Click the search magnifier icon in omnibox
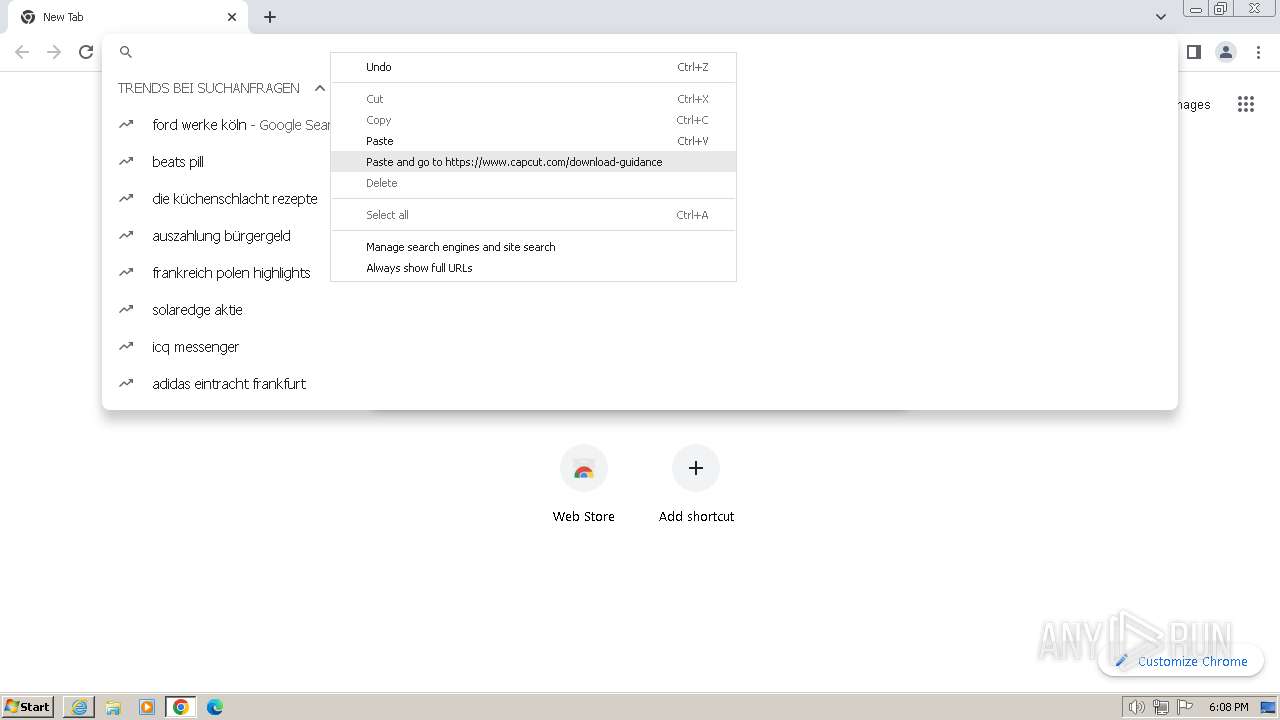This screenshot has height=720, width=1280. coord(126,52)
